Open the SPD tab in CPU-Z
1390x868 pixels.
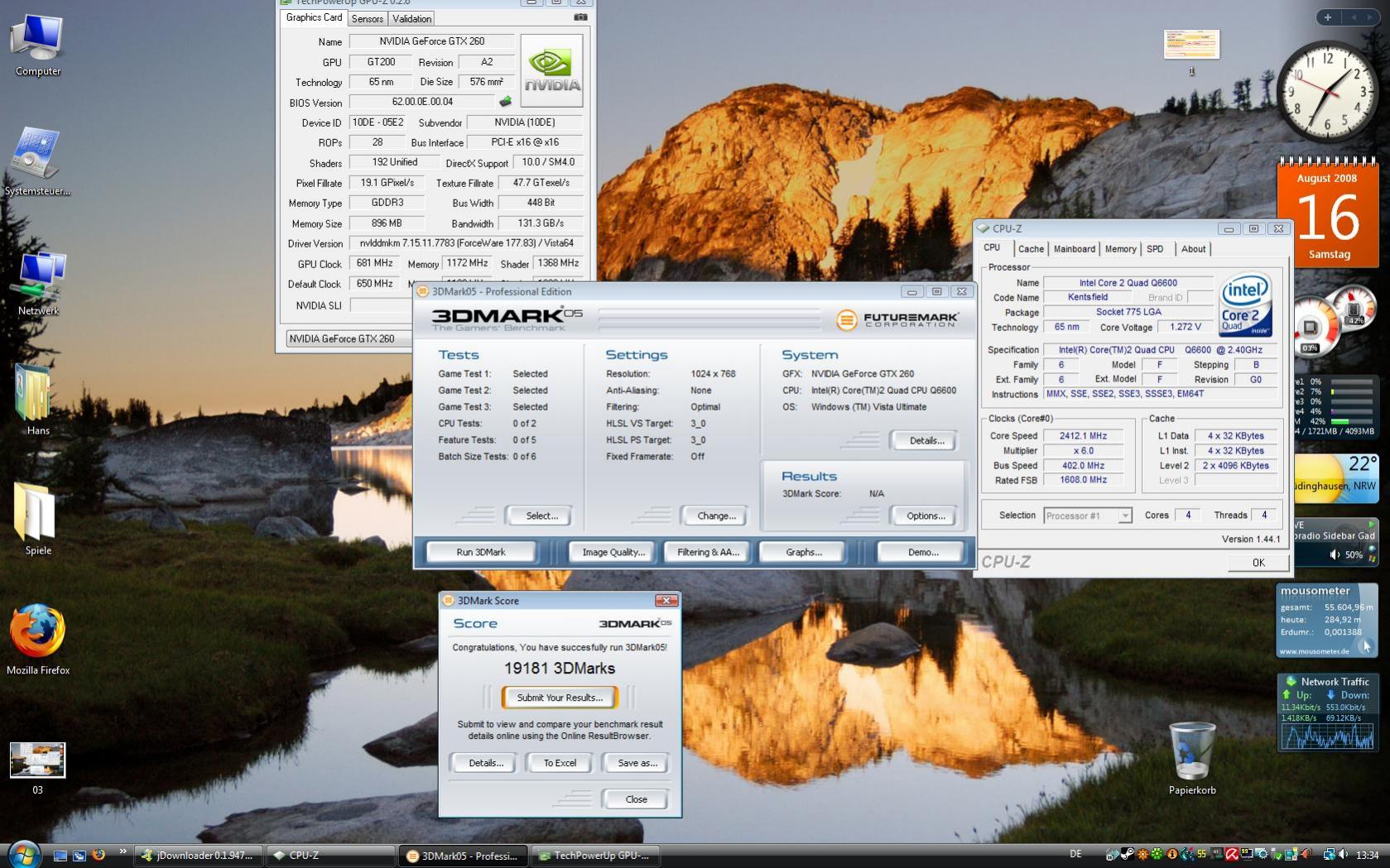pos(1155,249)
